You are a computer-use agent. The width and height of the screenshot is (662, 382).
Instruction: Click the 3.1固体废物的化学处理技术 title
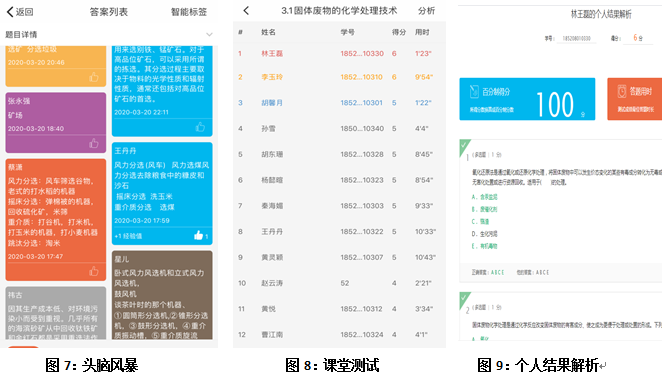[x=339, y=11]
